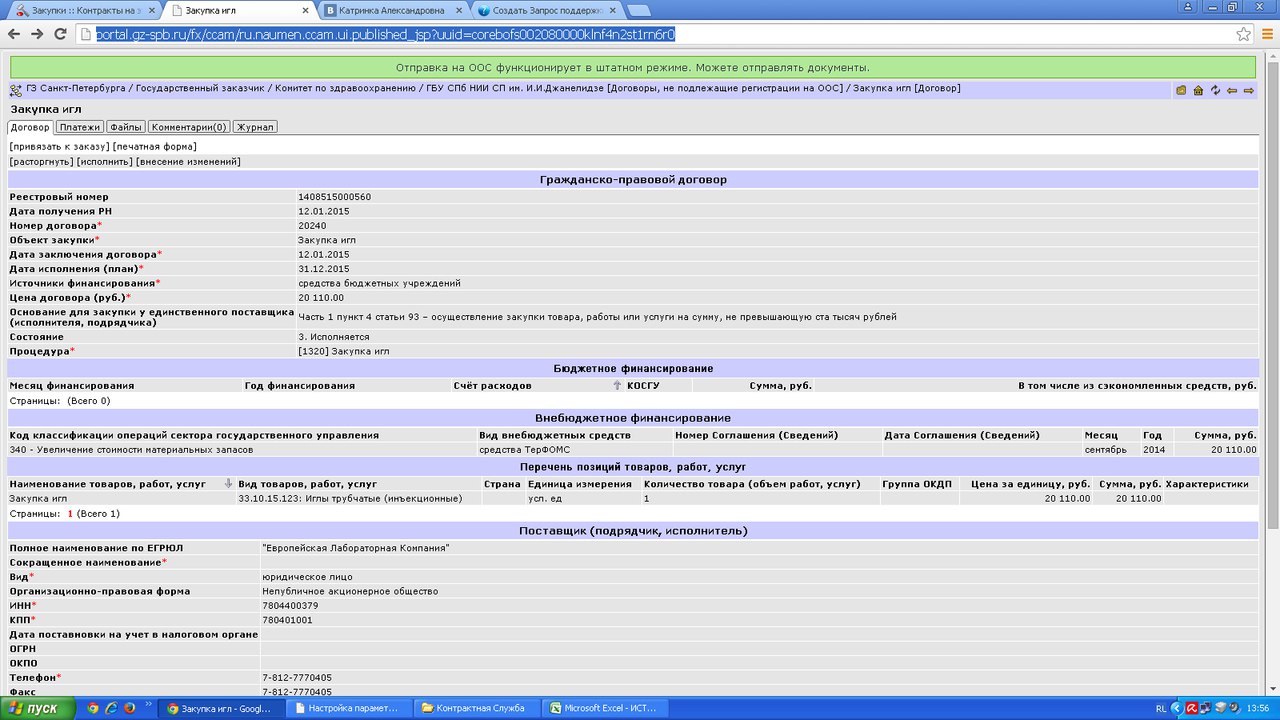Viewport: 1280px width, 720px height.
Task: Launch Firefox from the quick launch bar
Action: click(129, 708)
